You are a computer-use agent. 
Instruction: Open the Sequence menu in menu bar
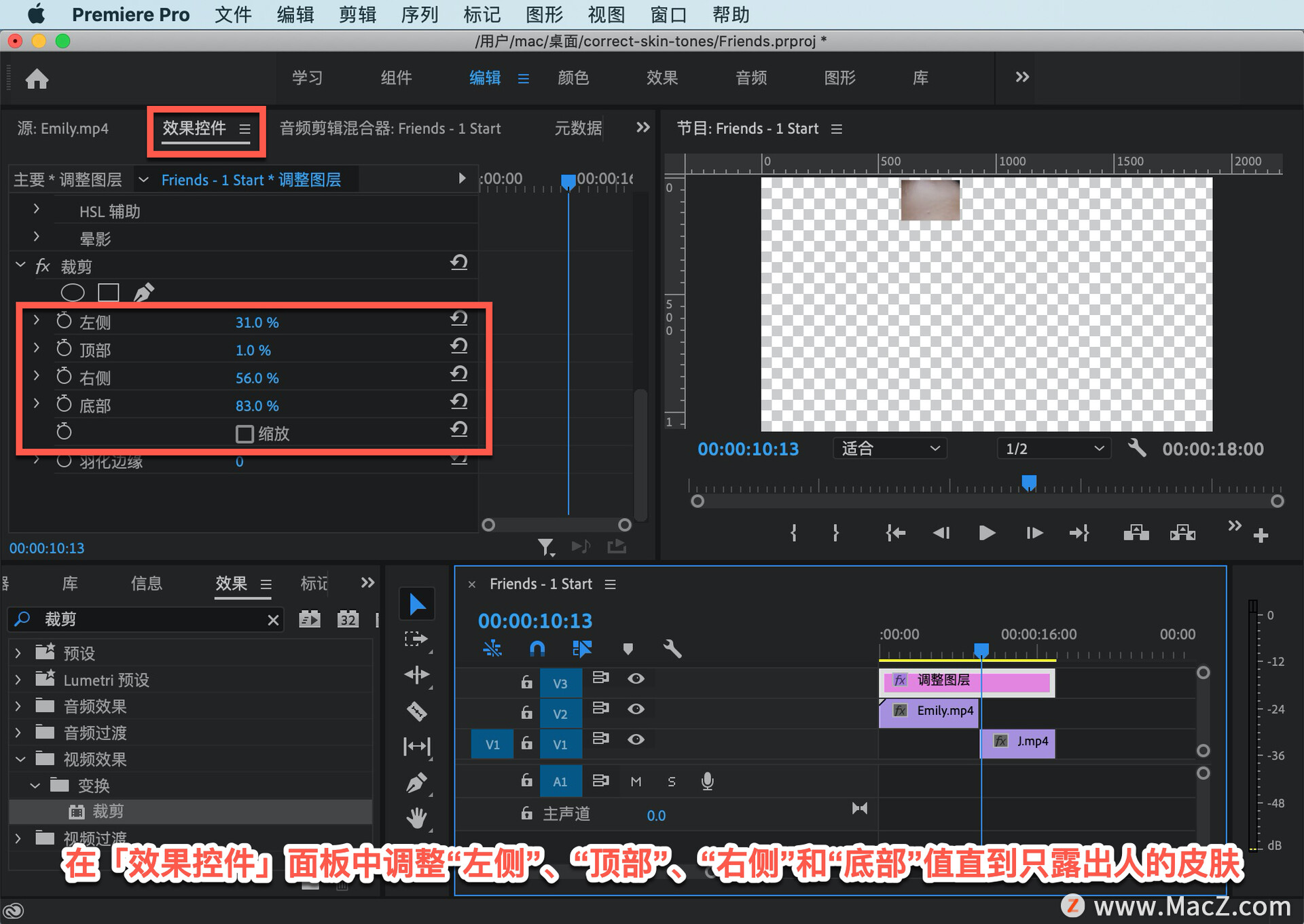coord(419,14)
